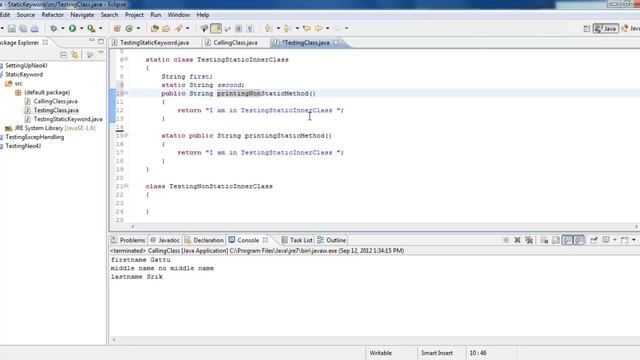Toggle Block Selection Mode toolbar icon
Viewport: 640px width, 360px height.
[x=239, y=28]
